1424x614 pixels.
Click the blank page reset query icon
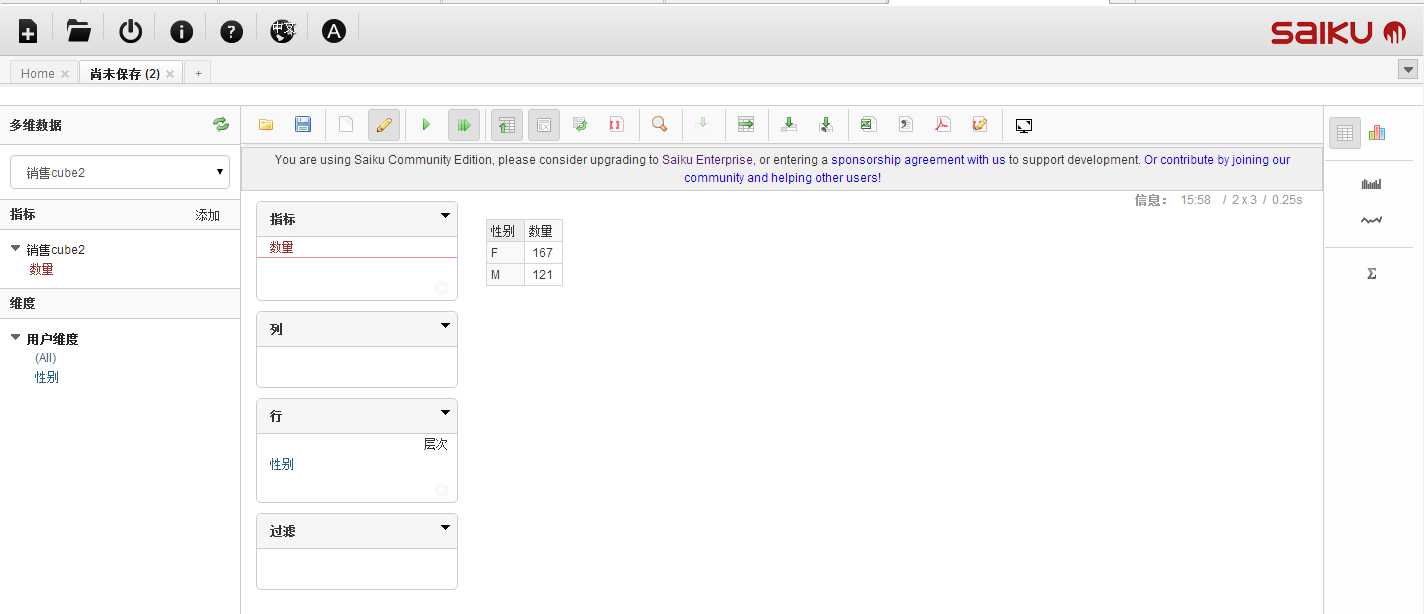coord(346,125)
